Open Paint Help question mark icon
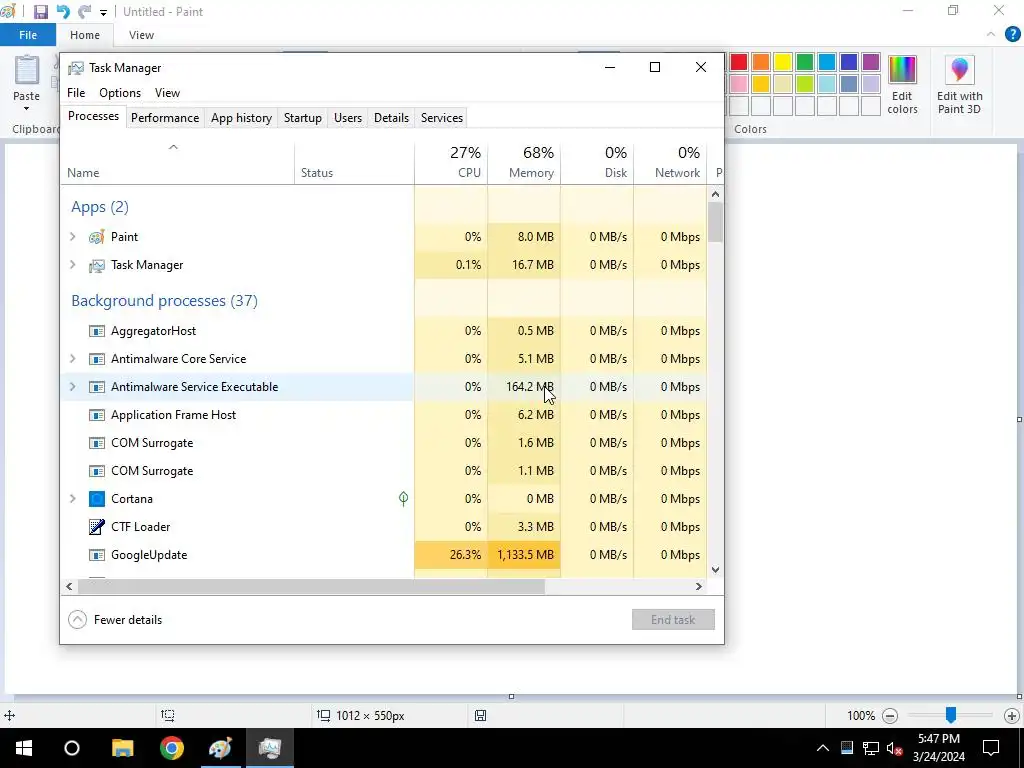 1012,35
